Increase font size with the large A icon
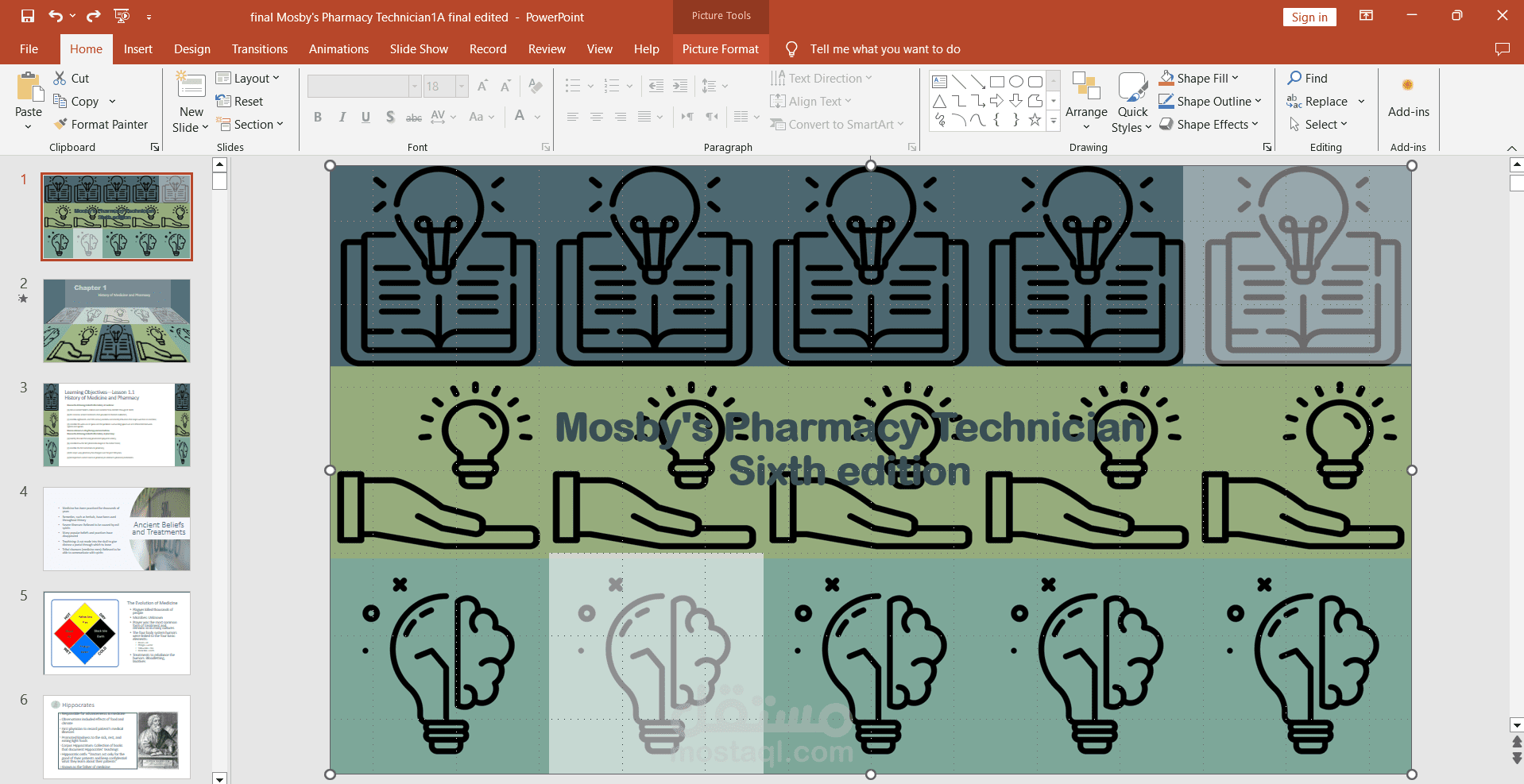 point(482,86)
